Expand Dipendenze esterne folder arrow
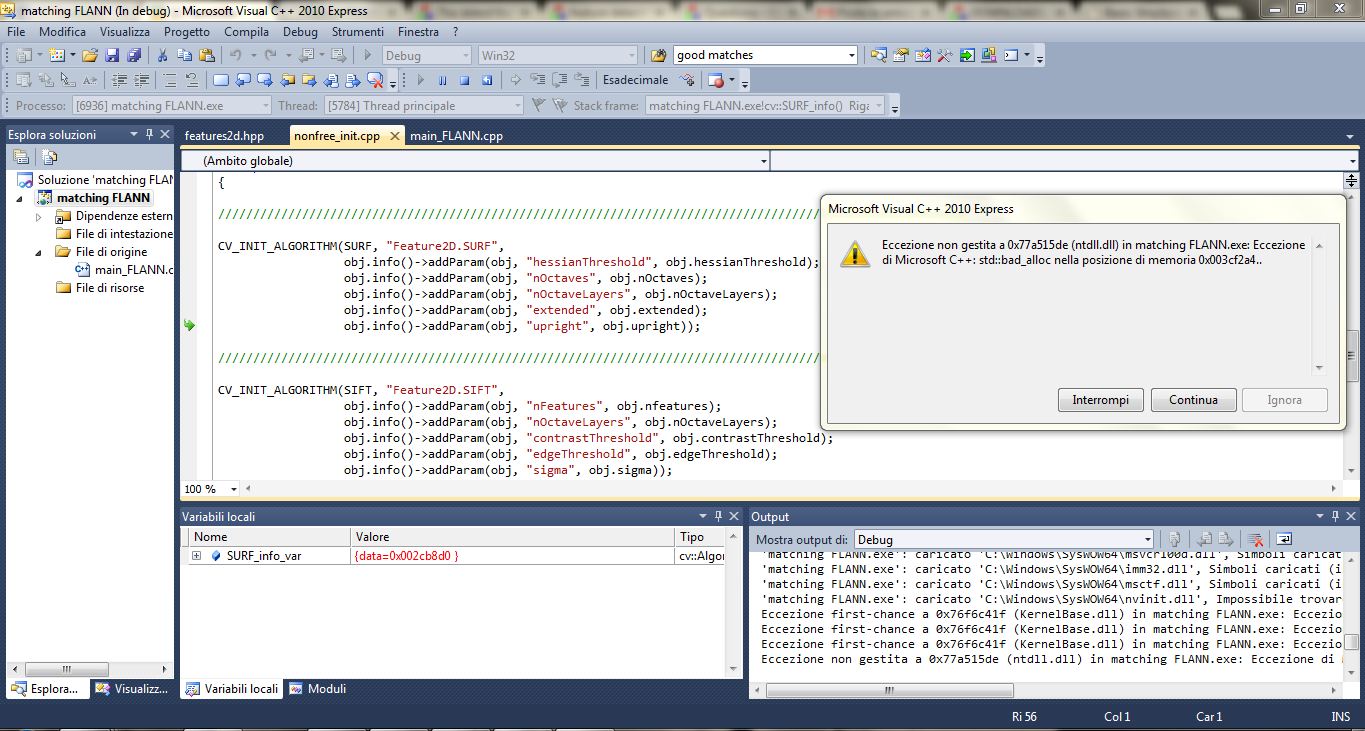The width and height of the screenshot is (1365, 731). tap(39, 216)
